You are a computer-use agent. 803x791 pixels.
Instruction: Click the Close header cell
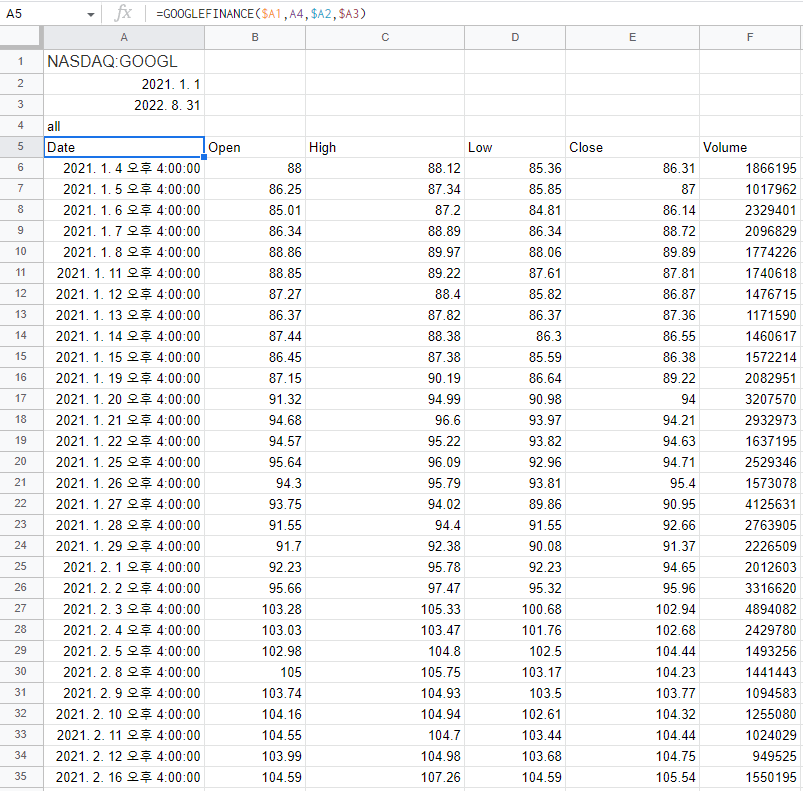(632, 147)
